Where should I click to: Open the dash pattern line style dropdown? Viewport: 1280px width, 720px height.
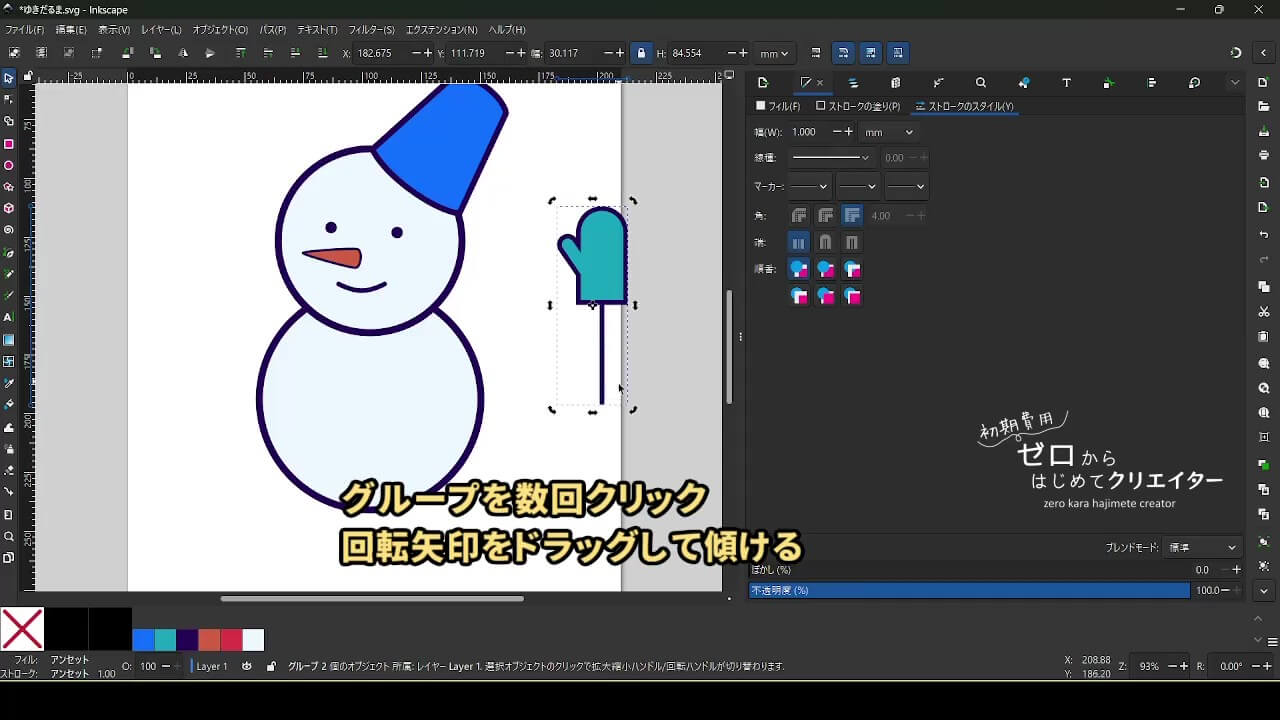(x=830, y=158)
